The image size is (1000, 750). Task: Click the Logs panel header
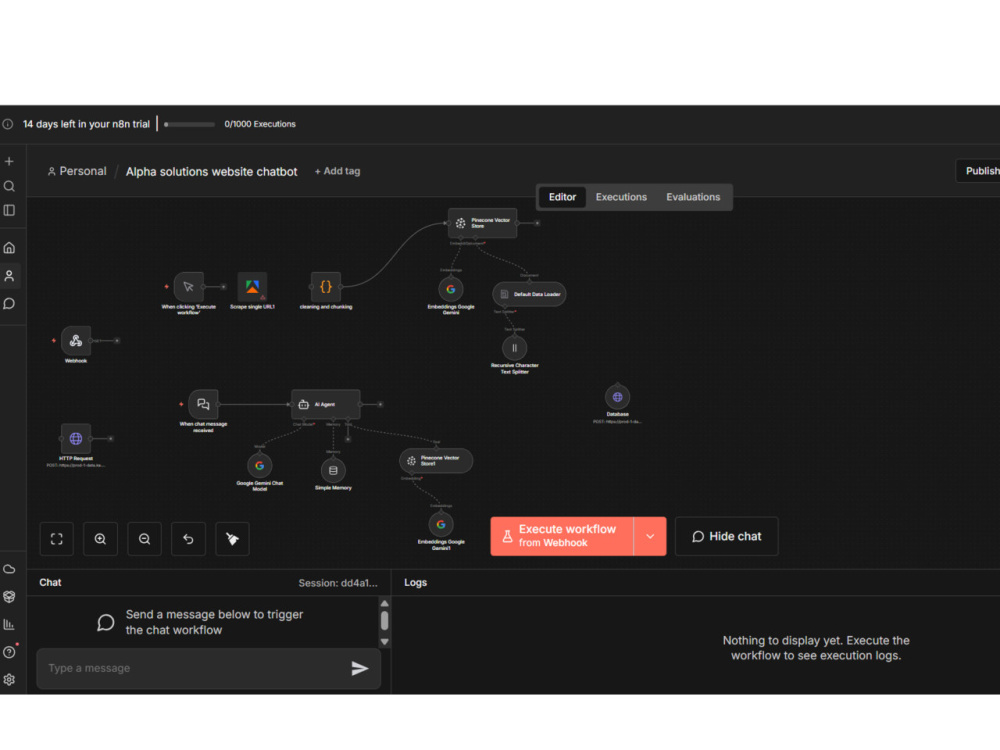(416, 582)
